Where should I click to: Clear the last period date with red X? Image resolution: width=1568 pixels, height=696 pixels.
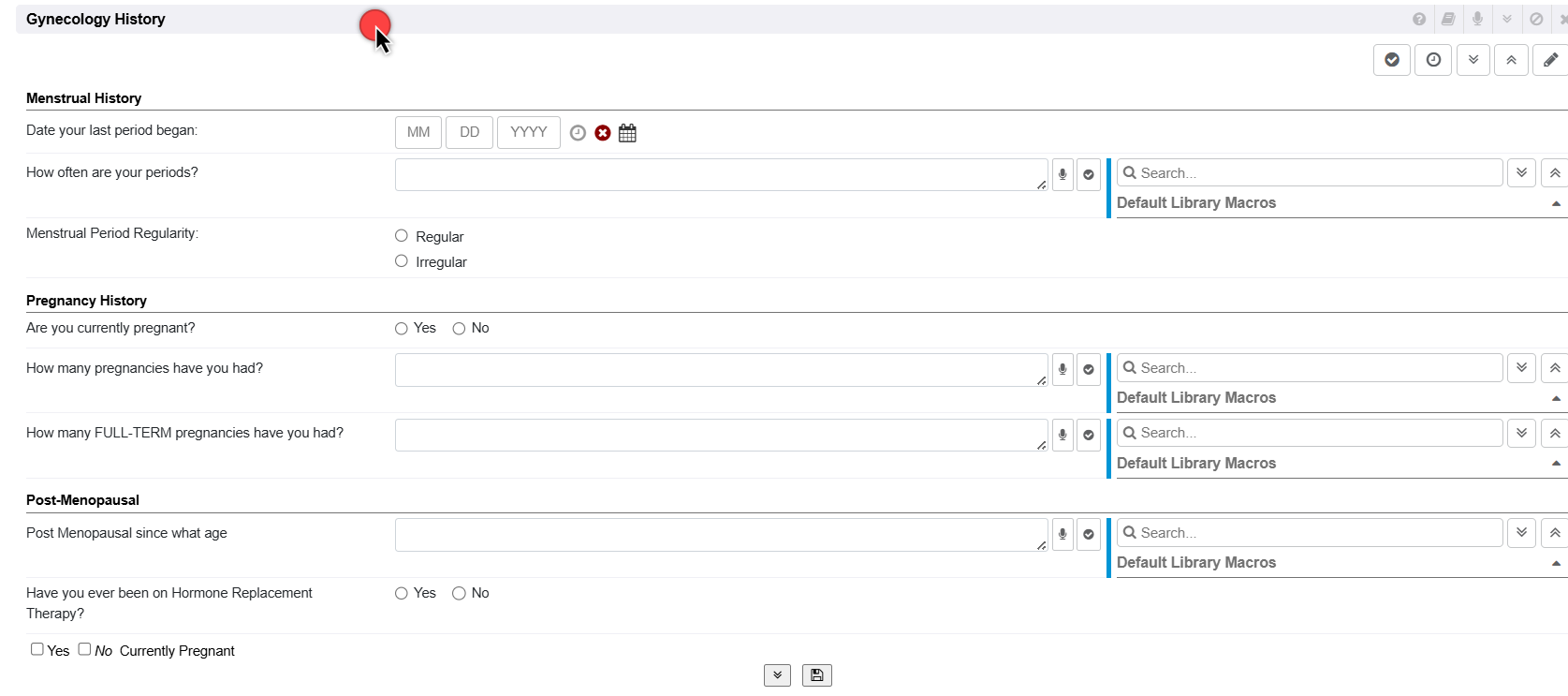(x=603, y=133)
